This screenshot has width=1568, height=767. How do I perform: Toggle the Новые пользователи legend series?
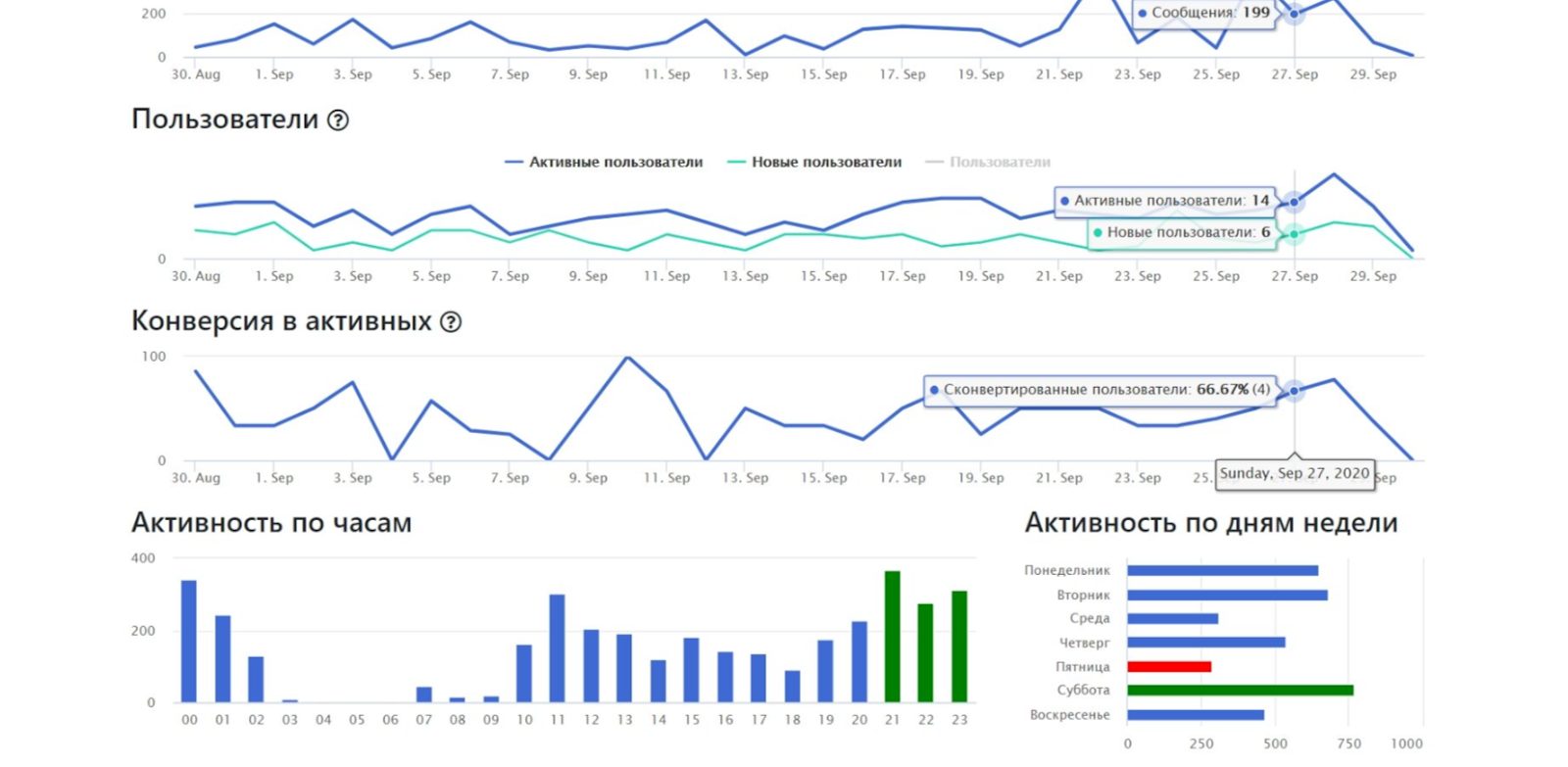814,163
